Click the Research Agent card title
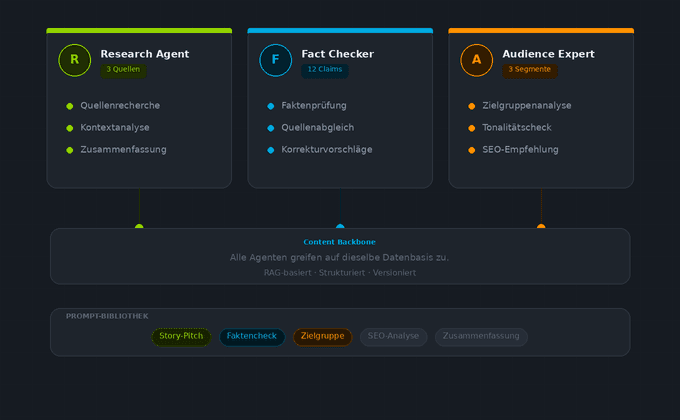Screen dimensions: 680x420 pos(144,54)
